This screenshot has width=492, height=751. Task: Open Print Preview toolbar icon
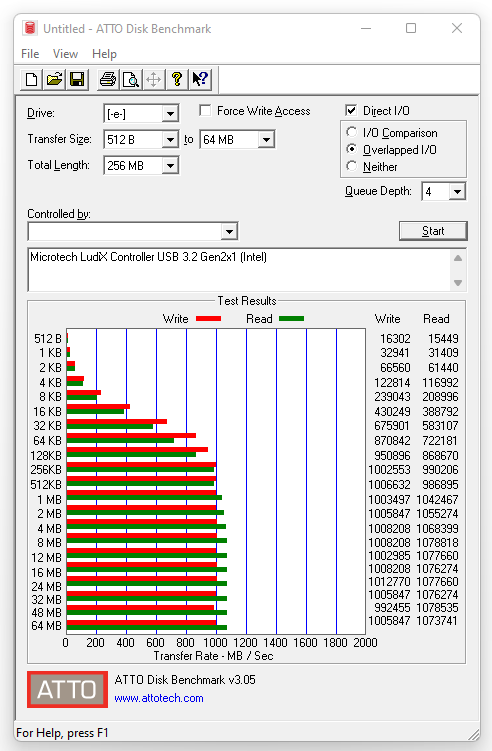pyautogui.click(x=130, y=79)
